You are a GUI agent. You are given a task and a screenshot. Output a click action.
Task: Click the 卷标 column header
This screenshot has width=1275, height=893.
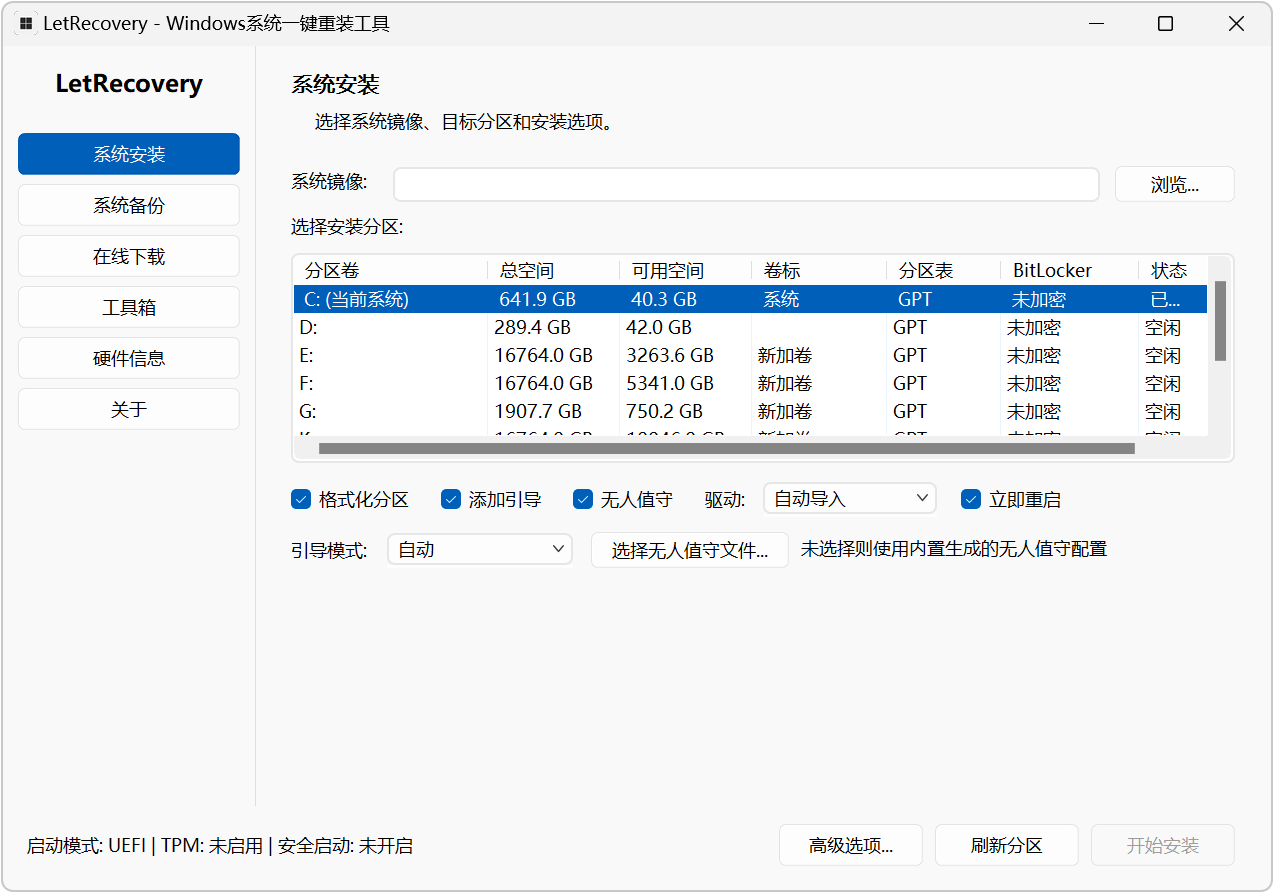tap(819, 271)
